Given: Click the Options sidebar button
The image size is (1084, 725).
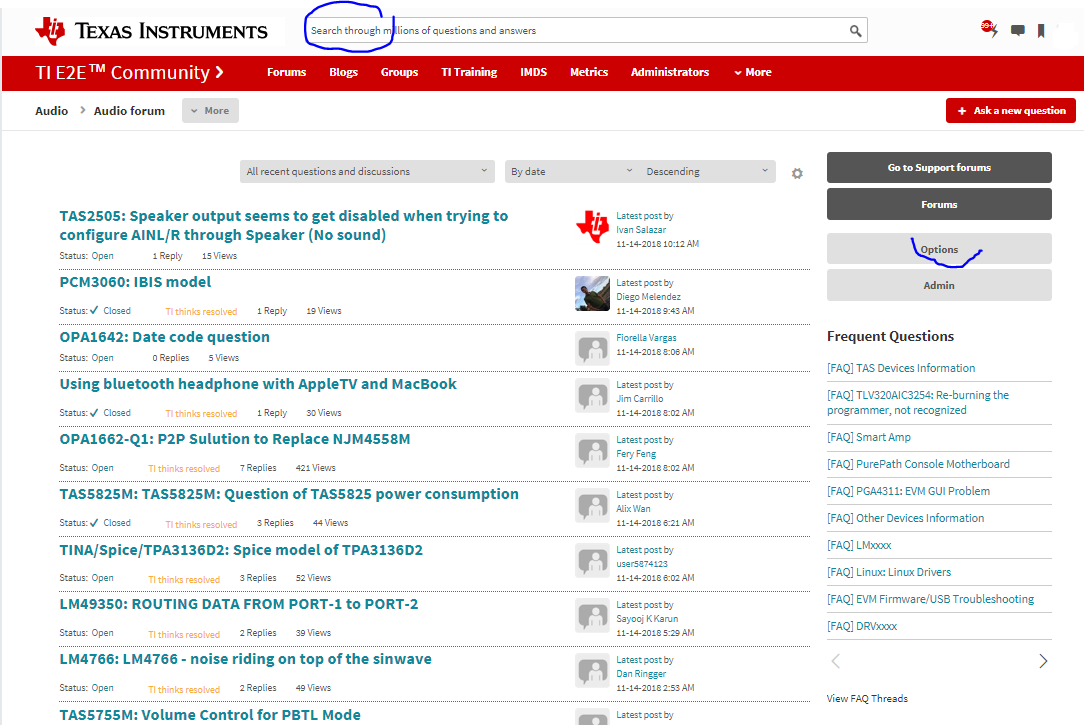Looking at the screenshot, I should (939, 249).
